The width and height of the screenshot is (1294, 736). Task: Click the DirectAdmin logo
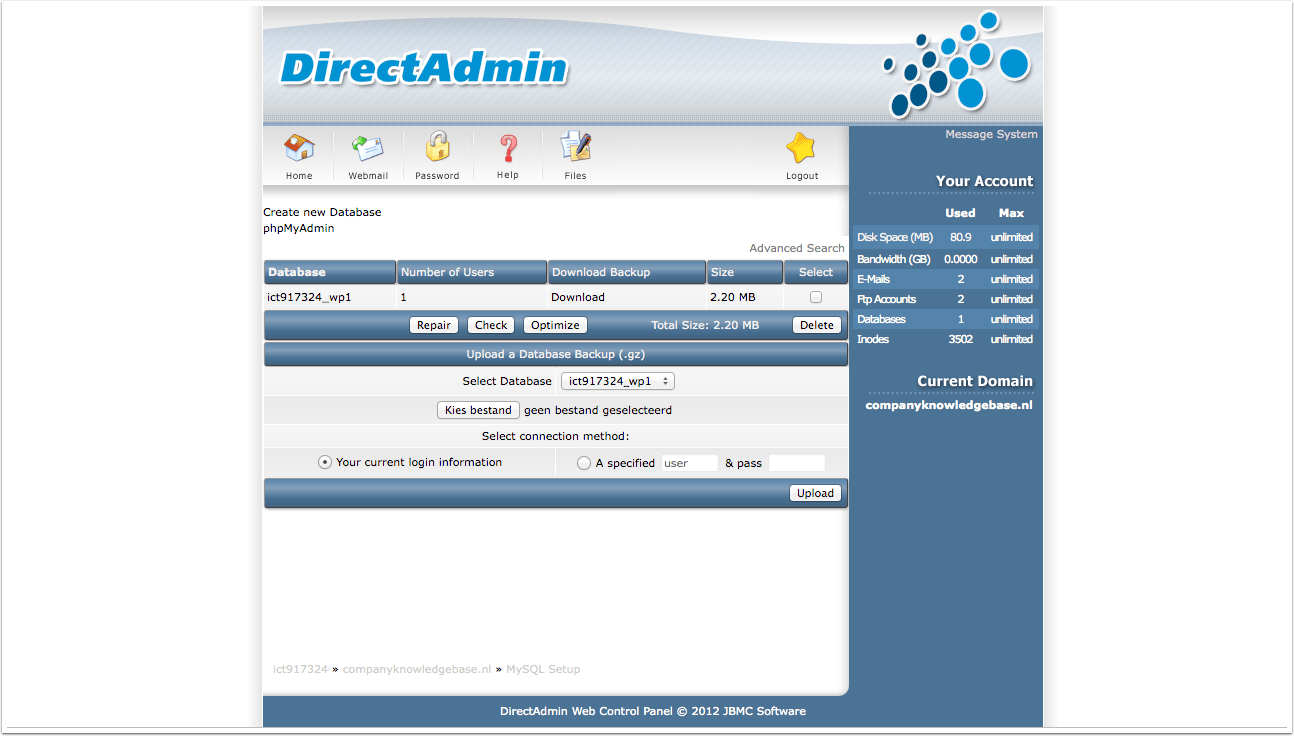coord(424,68)
